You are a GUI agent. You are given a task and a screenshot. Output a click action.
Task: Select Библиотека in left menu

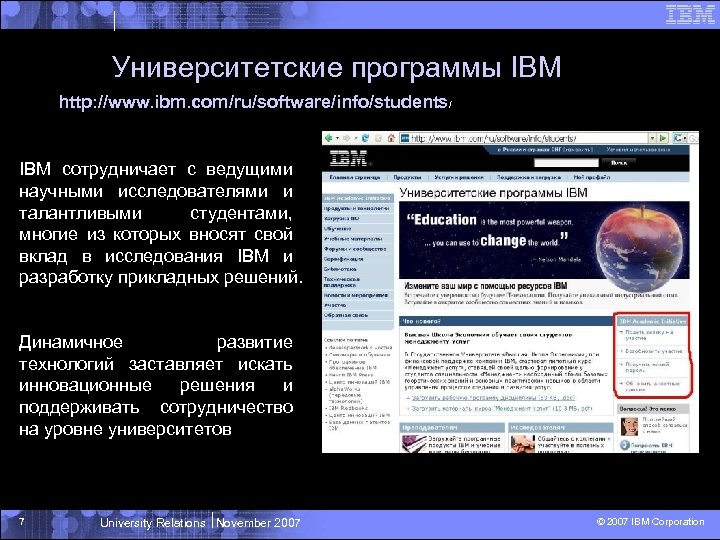click(357, 269)
